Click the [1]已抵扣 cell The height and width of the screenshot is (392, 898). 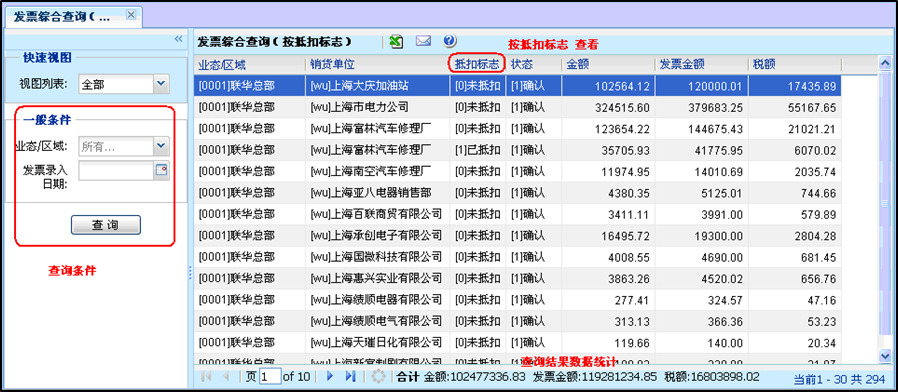pyautogui.click(x=478, y=150)
